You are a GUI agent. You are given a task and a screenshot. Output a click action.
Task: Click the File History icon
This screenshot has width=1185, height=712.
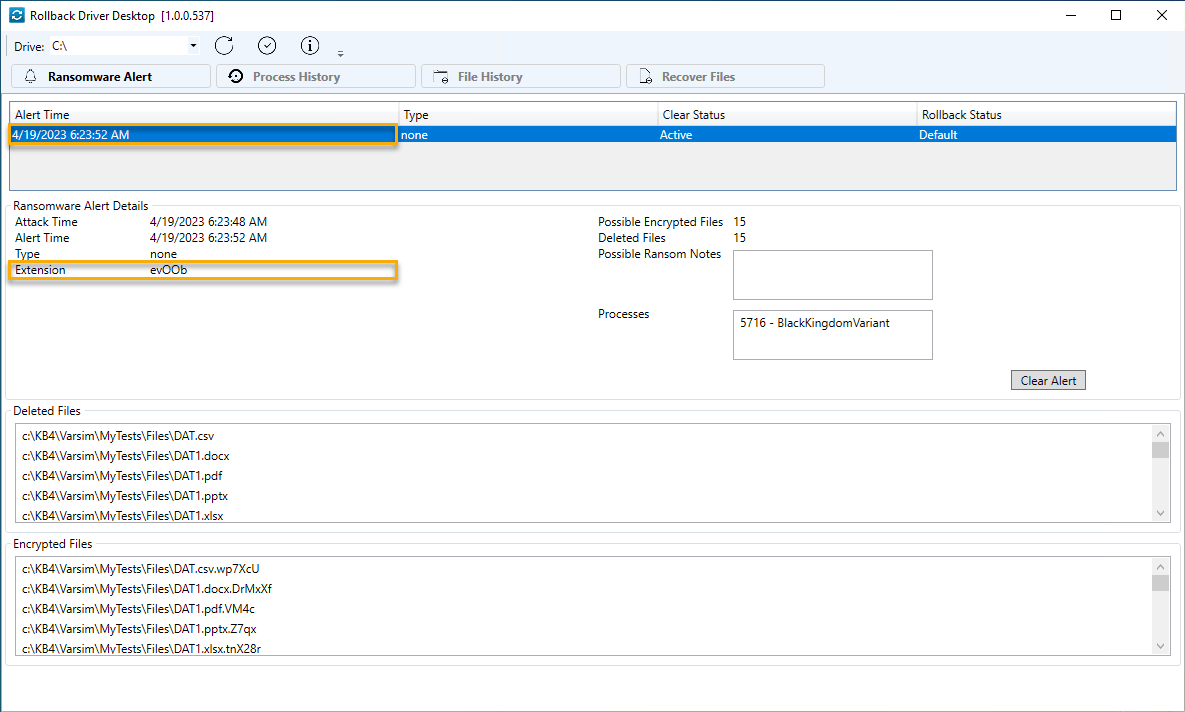click(x=441, y=75)
